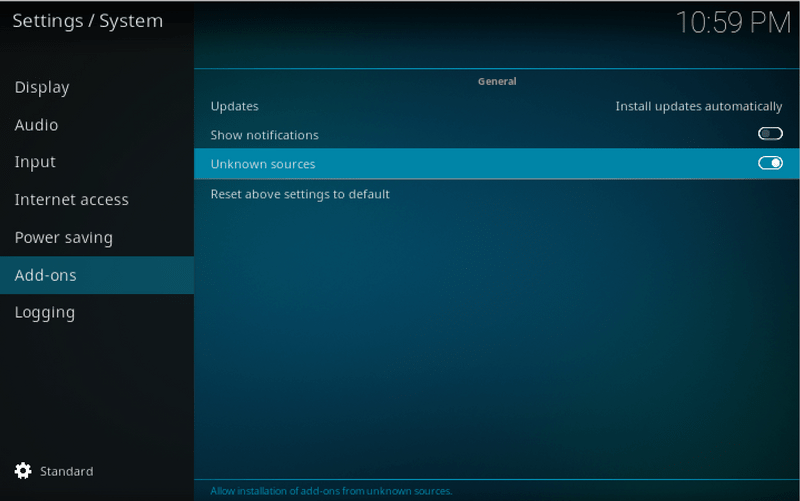Click the General section heading
Screen dimensions: 800x501
(497, 81)
